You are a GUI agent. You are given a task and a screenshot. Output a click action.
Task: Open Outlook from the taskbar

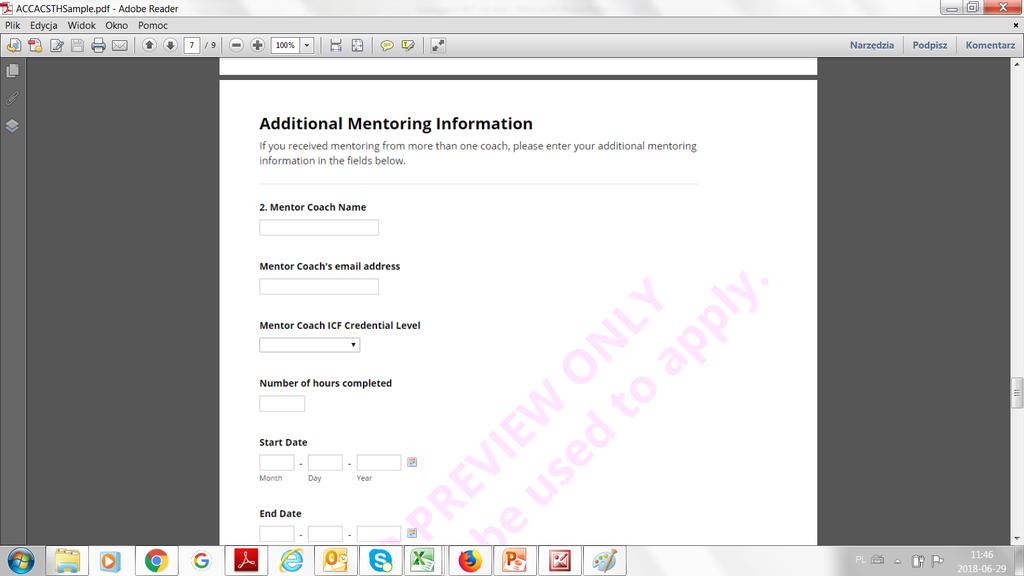[x=336, y=561]
